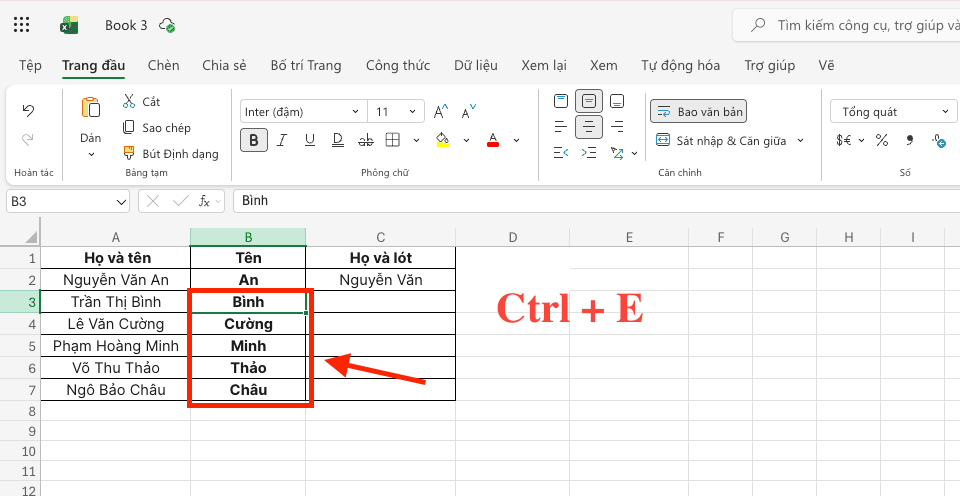Viewport: 960px width, 496px height.
Task: Open the Tự động hóa tab
Action: tap(680, 66)
